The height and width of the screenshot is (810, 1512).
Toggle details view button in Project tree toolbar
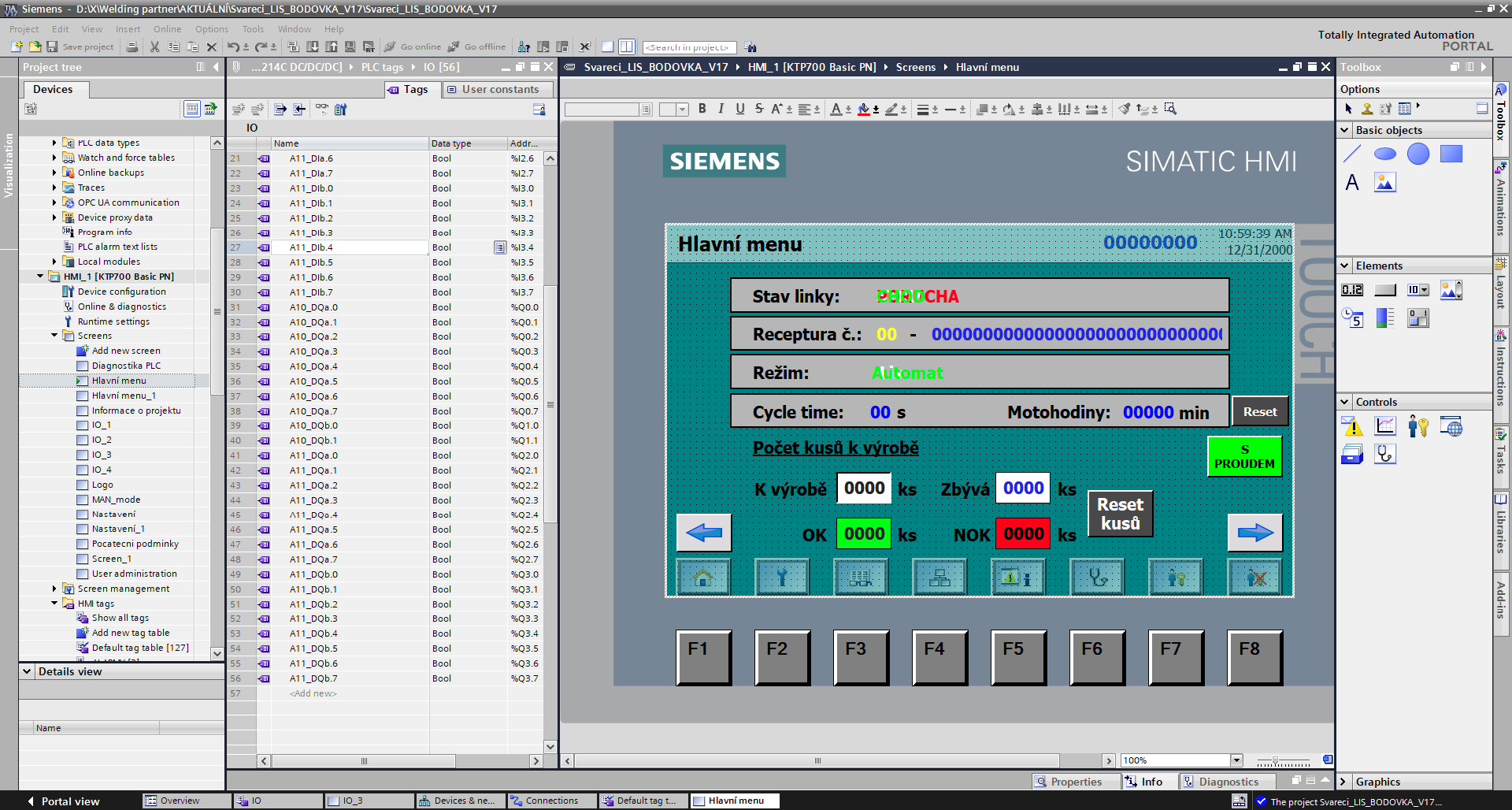[x=191, y=109]
